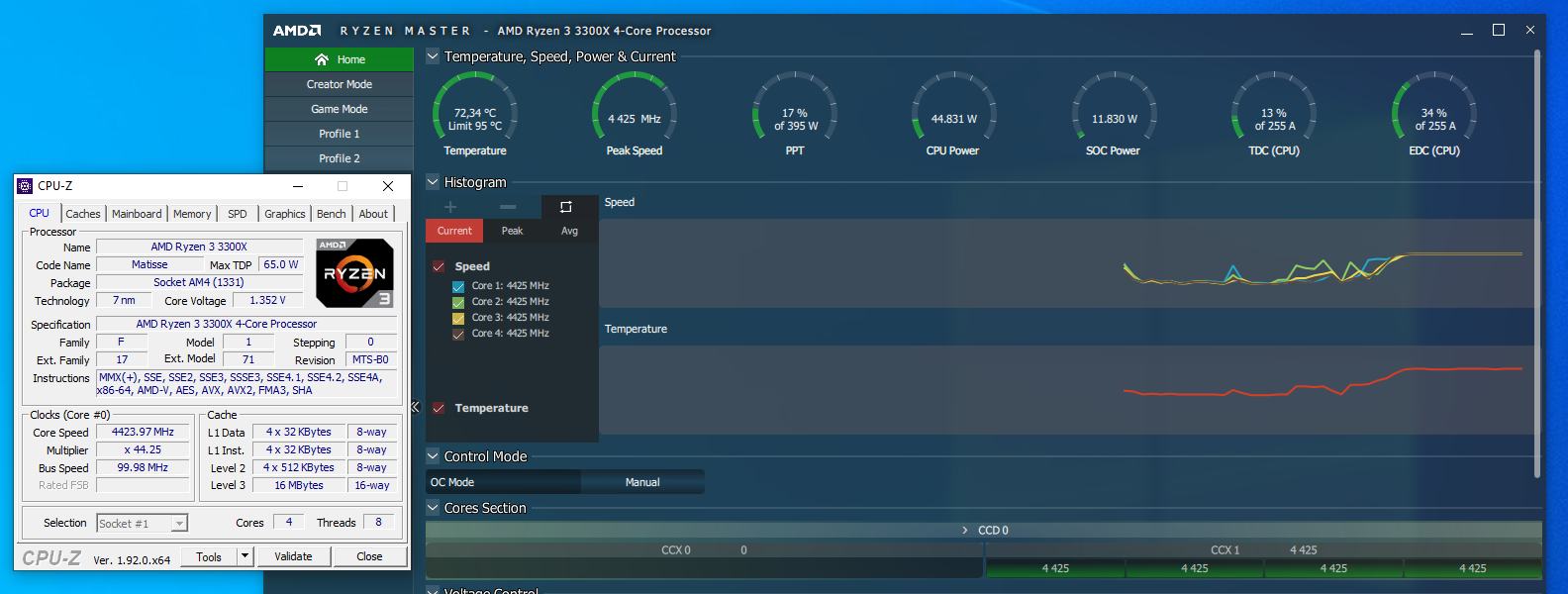Image resolution: width=1568 pixels, height=594 pixels.
Task: Collapse the Temperature, Speed, Power & Current section
Action: pyautogui.click(x=433, y=56)
